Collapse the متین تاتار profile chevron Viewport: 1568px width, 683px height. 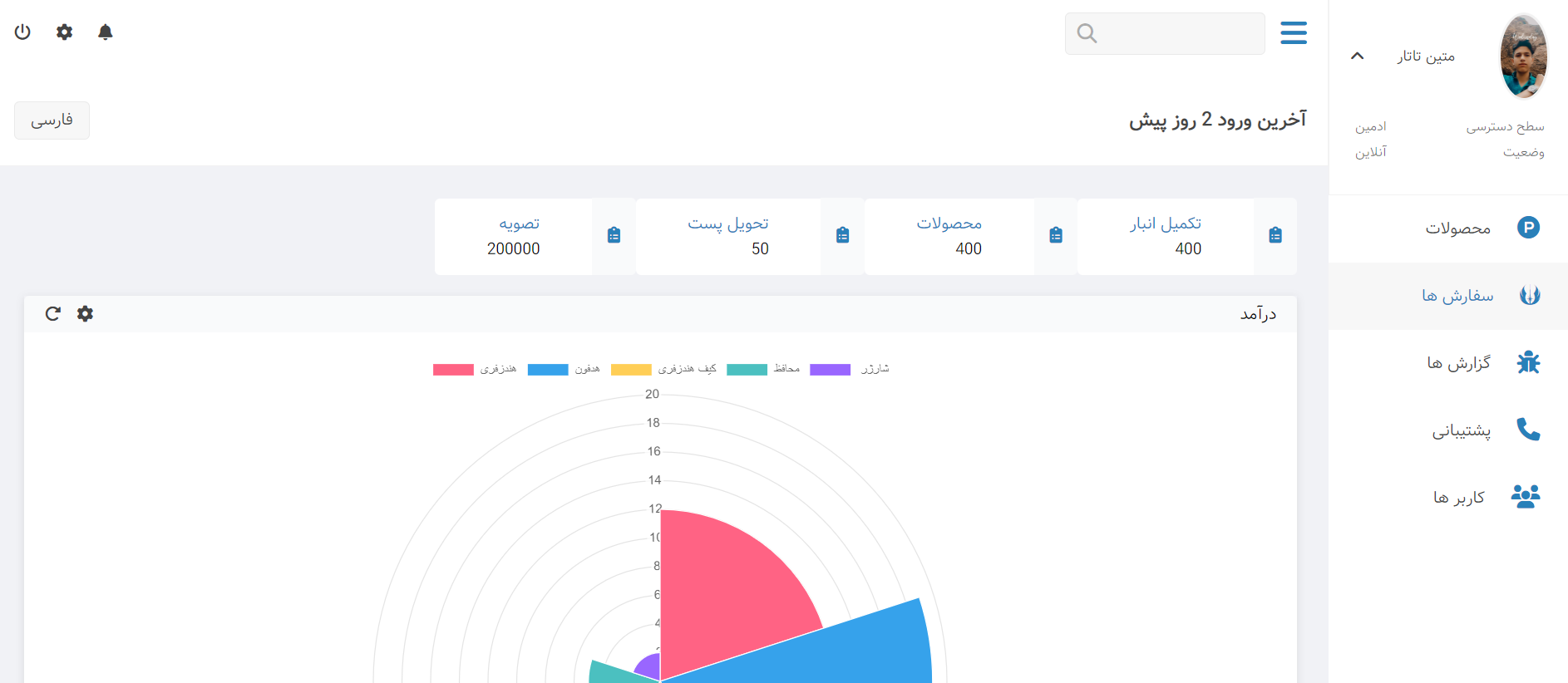pyautogui.click(x=1357, y=56)
